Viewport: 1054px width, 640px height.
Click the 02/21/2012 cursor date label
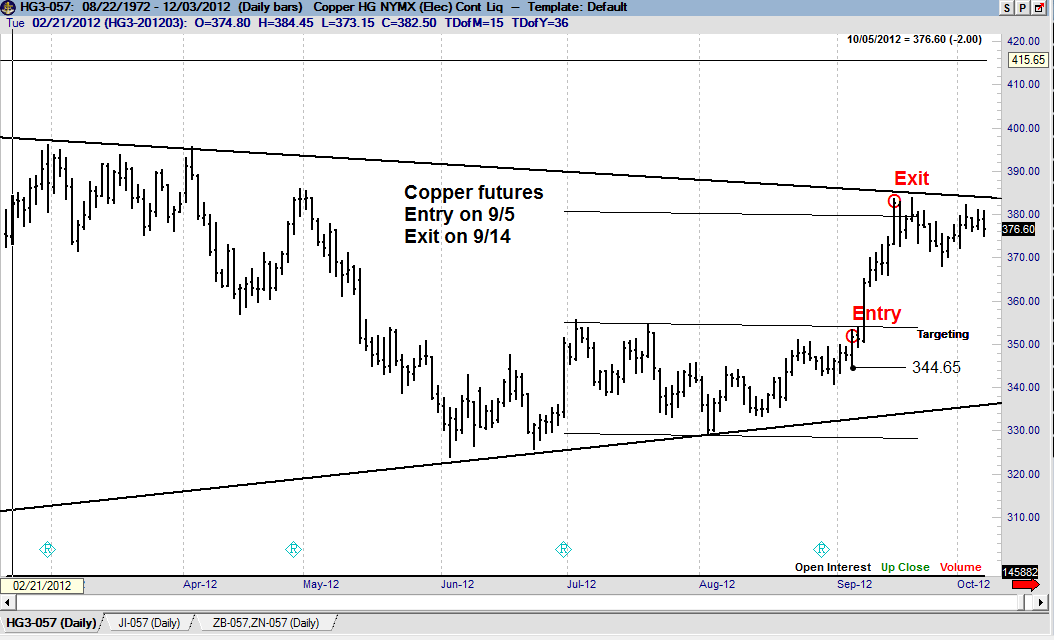point(42,585)
